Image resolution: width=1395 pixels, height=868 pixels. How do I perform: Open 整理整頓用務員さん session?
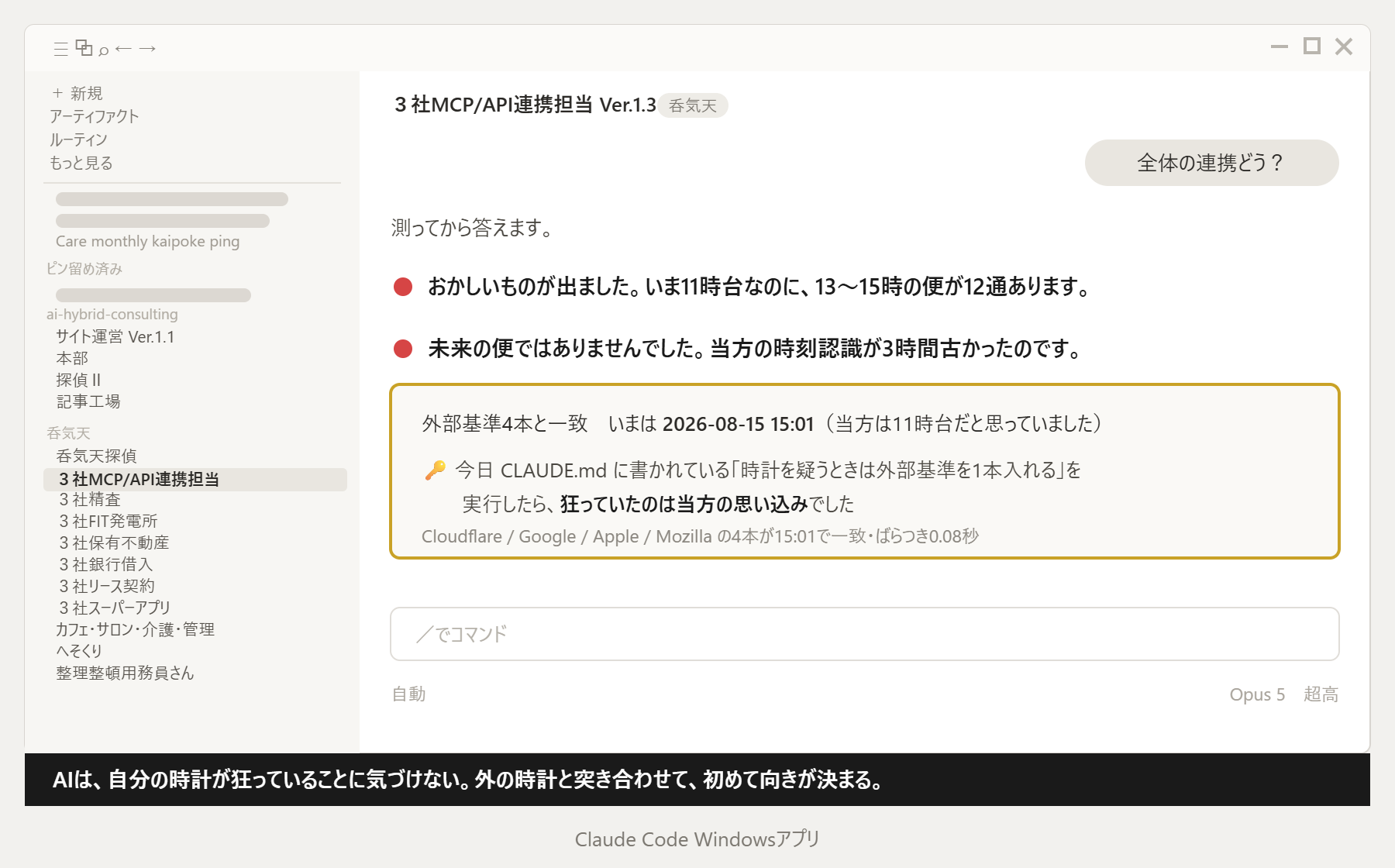125,673
